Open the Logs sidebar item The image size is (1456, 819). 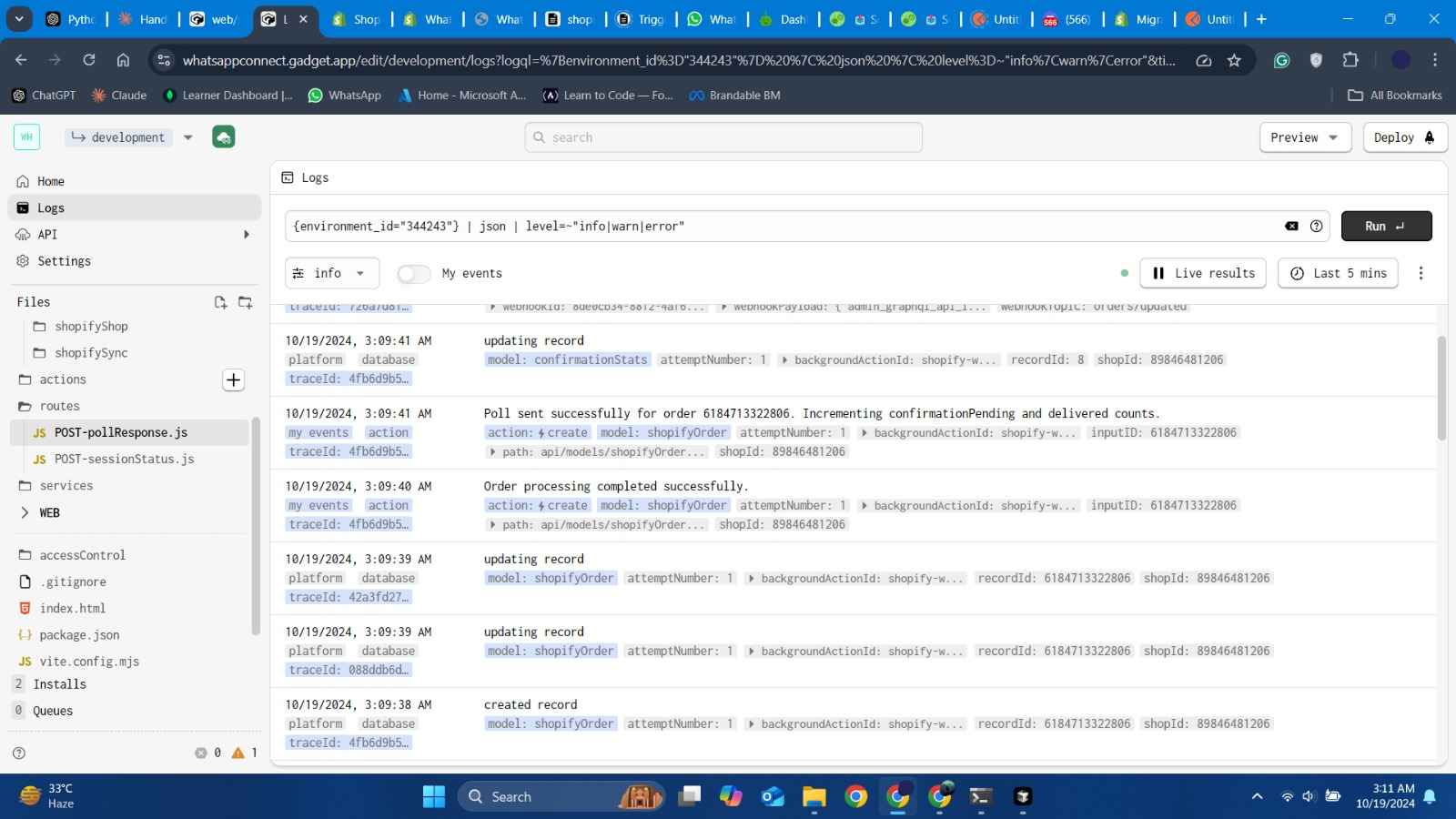(x=134, y=208)
